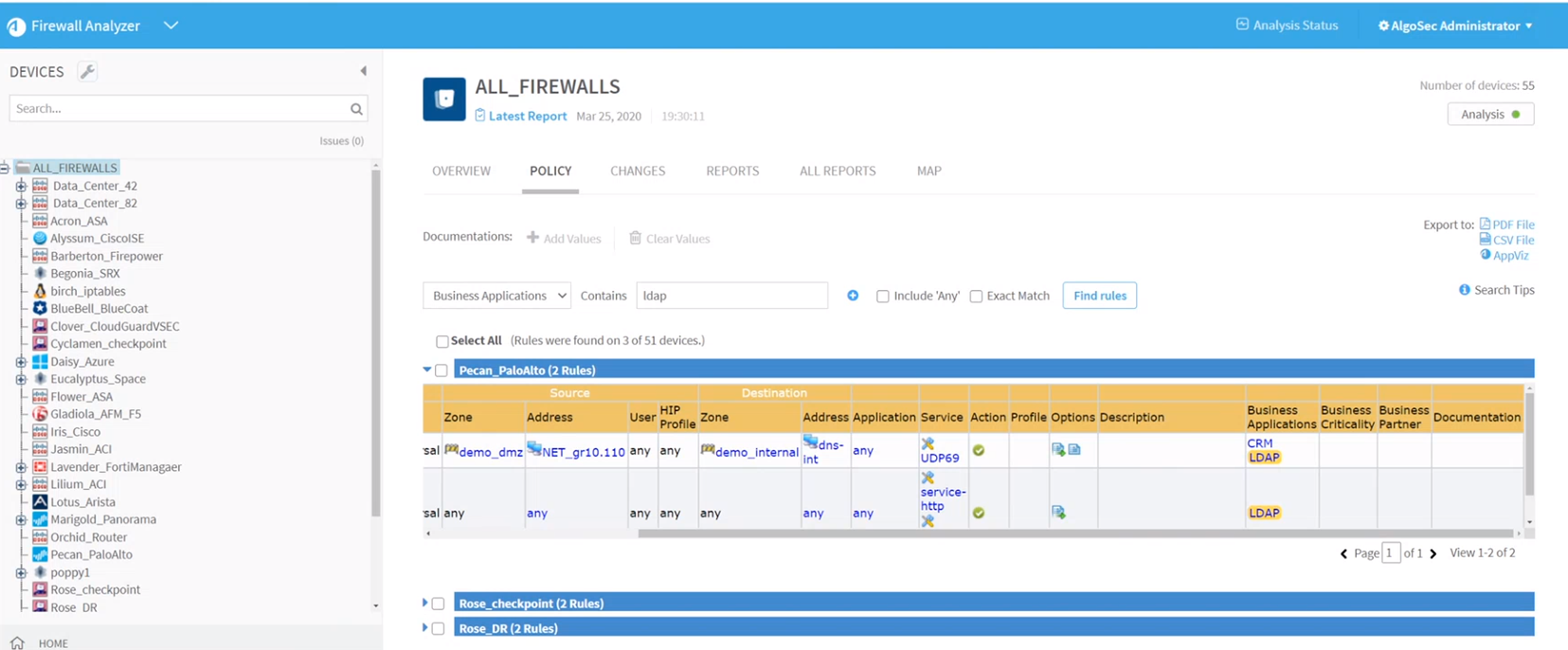Click the search magnifier icon in devices panel
Viewport: 1568px width, 650px height.
pos(356,109)
